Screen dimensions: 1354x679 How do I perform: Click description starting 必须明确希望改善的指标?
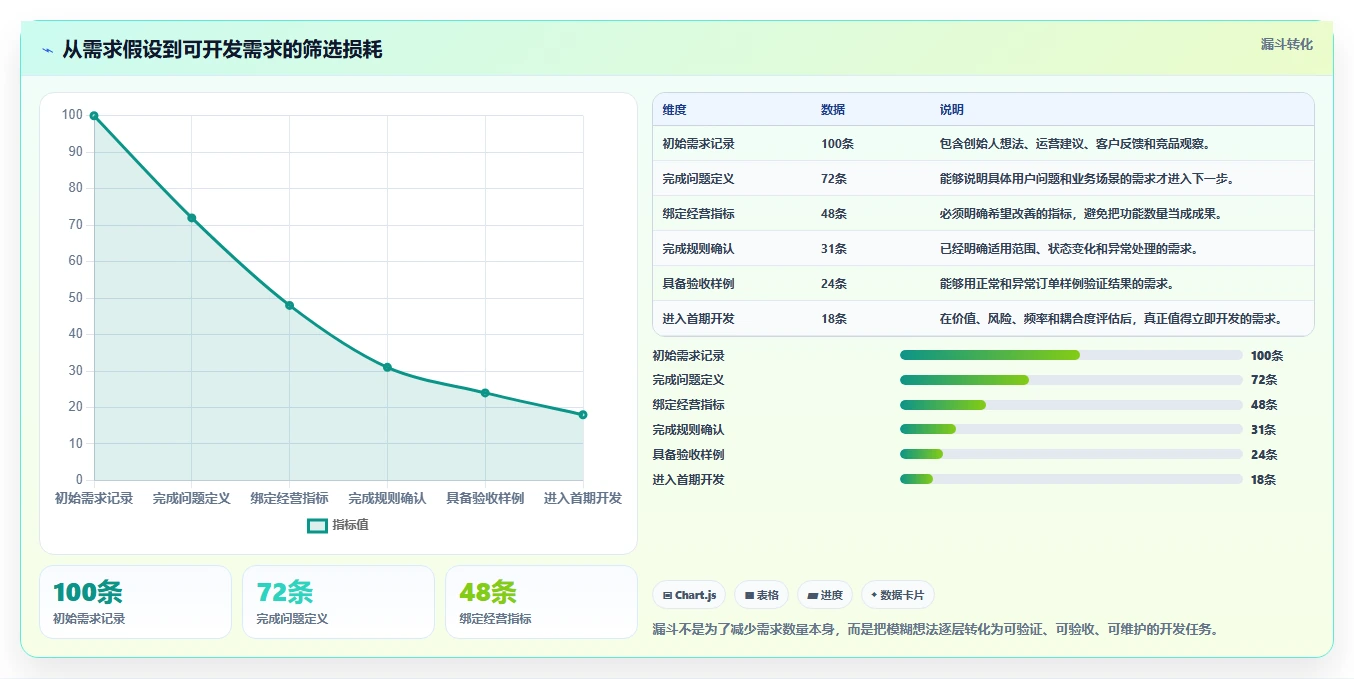click(1083, 214)
